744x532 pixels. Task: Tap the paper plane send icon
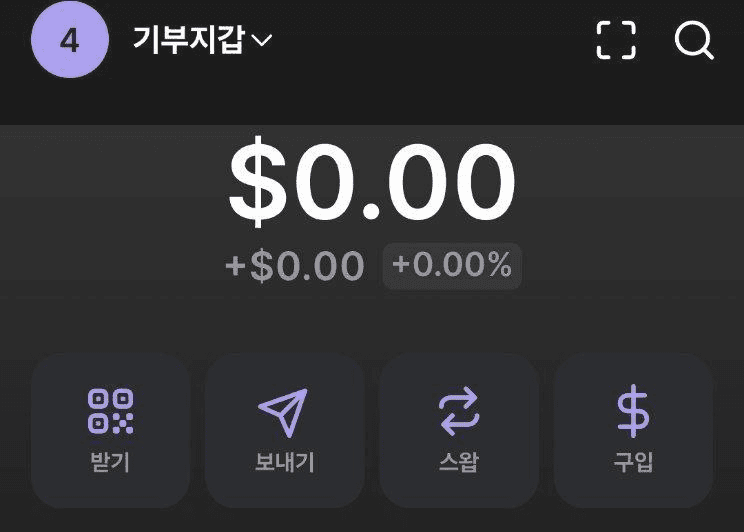pyautogui.click(x=283, y=412)
